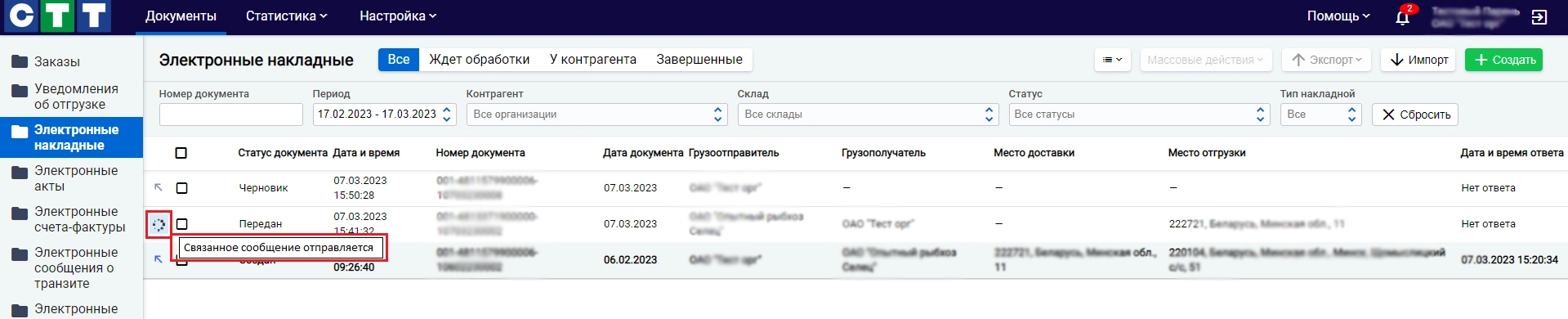
Task: Open Уведомления об отгрузке in the sidebar
Action: click(x=71, y=97)
